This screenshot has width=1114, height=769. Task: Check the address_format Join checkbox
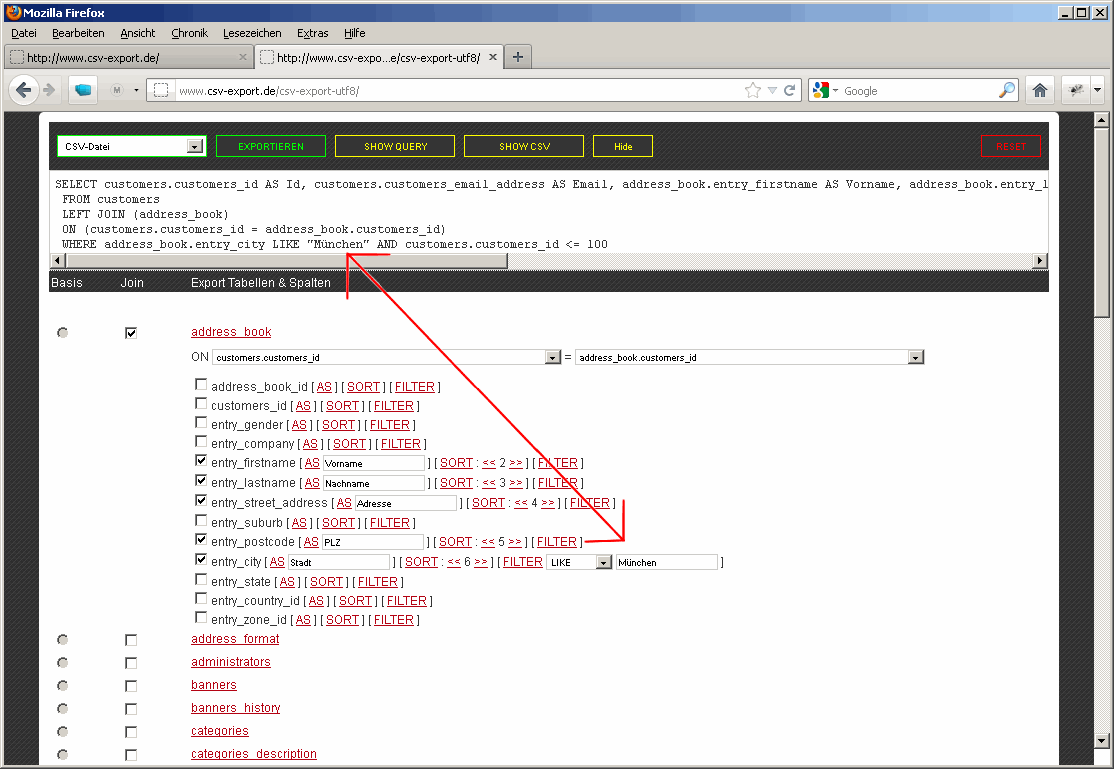click(131, 640)
